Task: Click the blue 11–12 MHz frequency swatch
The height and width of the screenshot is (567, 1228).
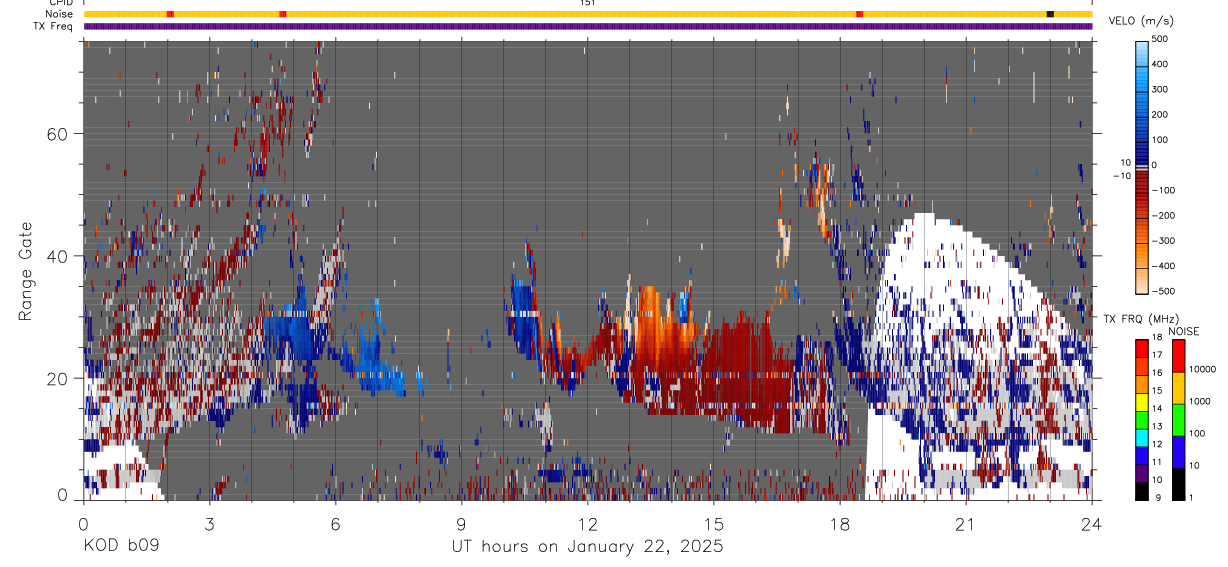Action: coord(1142,455)
